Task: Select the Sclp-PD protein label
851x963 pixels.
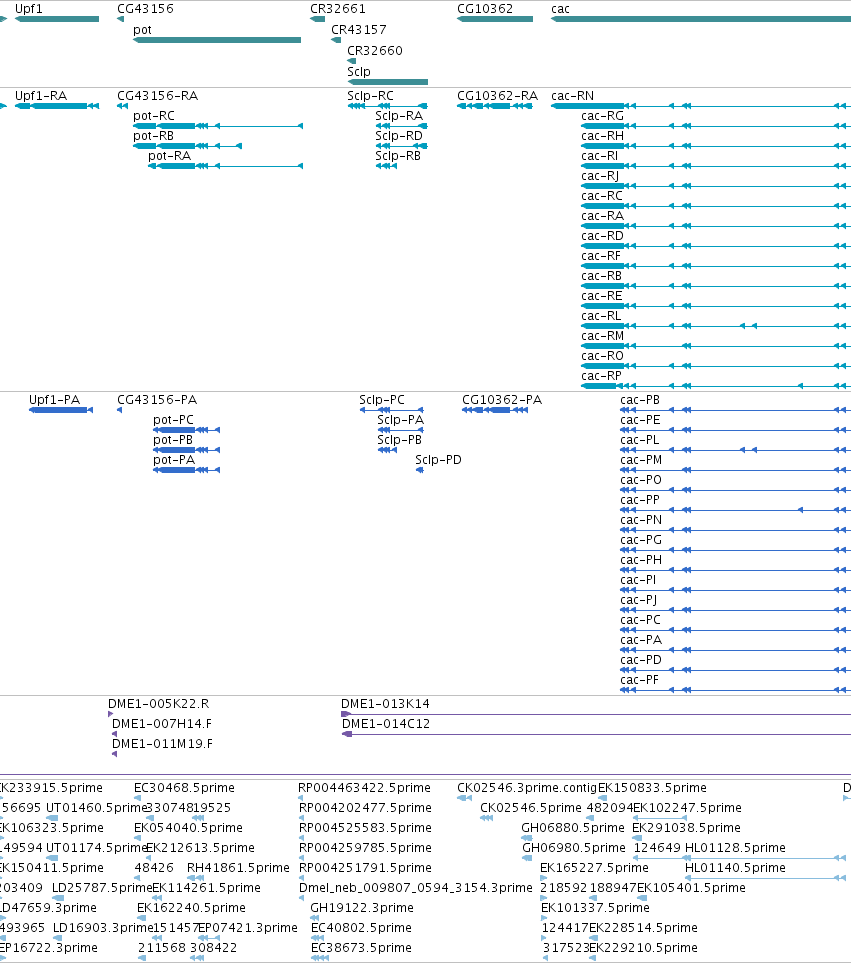Action: [438, 459]
